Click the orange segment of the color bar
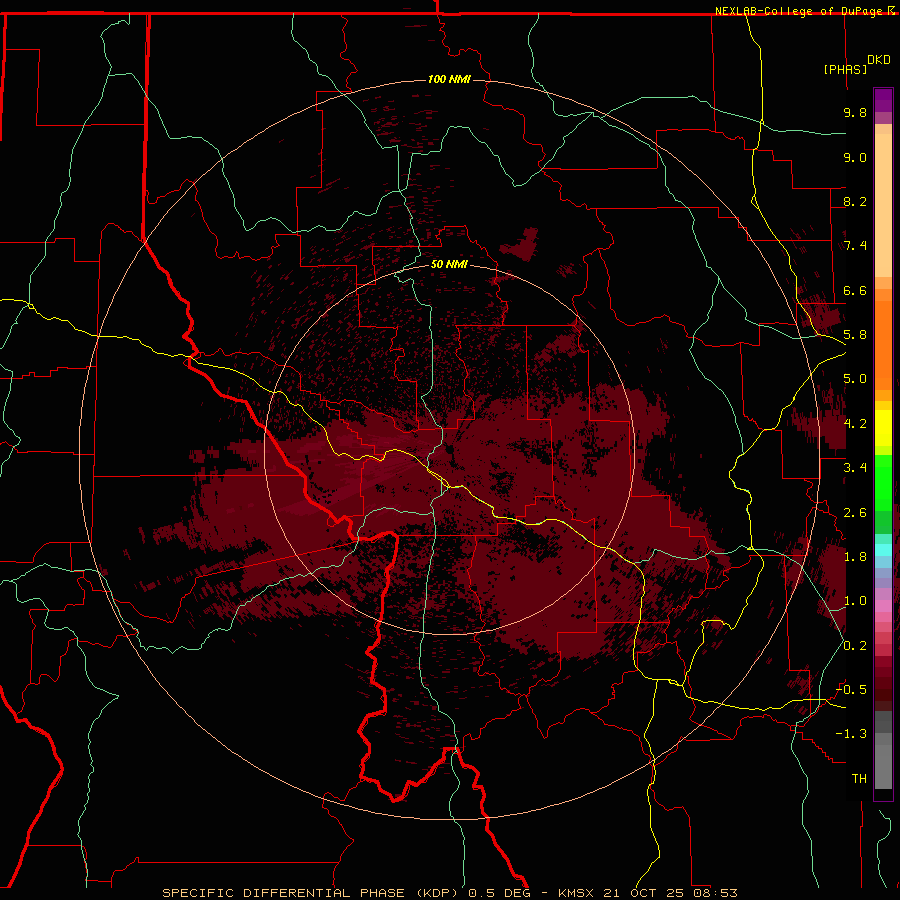This screenshot has height=900, width=900. [x=883, y=346]
